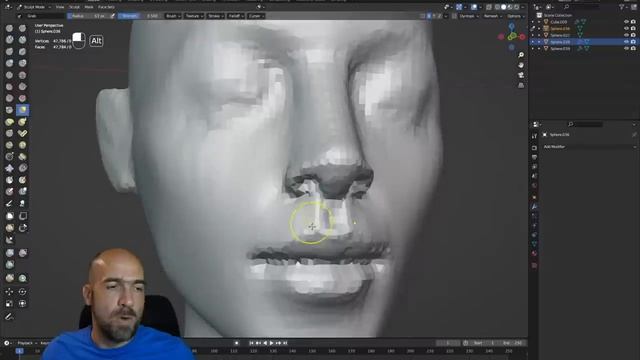Open the Texture dropdown
This screenshot has width=640, height=360.
coord(193,16)
